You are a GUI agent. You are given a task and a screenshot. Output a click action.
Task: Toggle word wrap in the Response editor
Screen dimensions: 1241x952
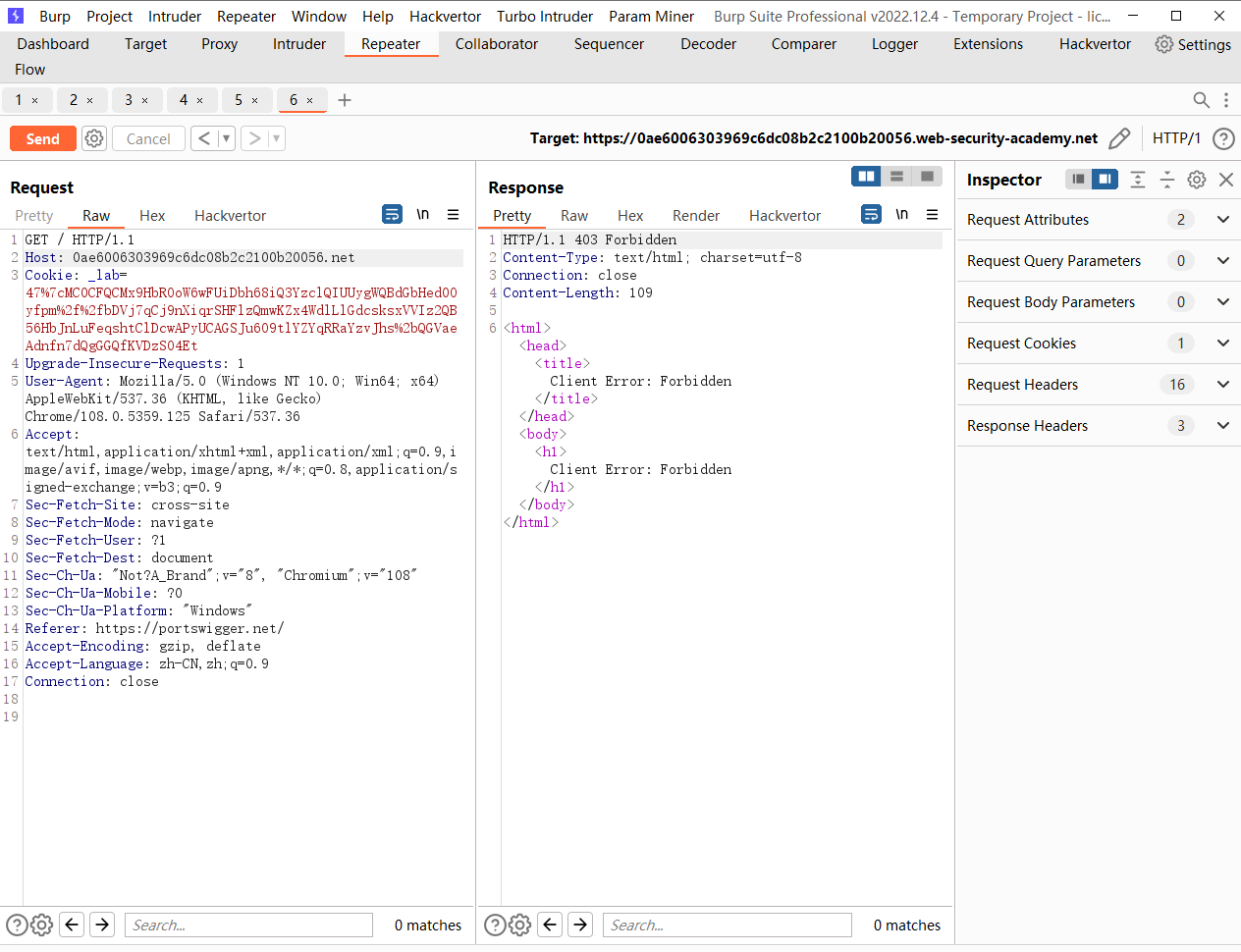point(871,214)
